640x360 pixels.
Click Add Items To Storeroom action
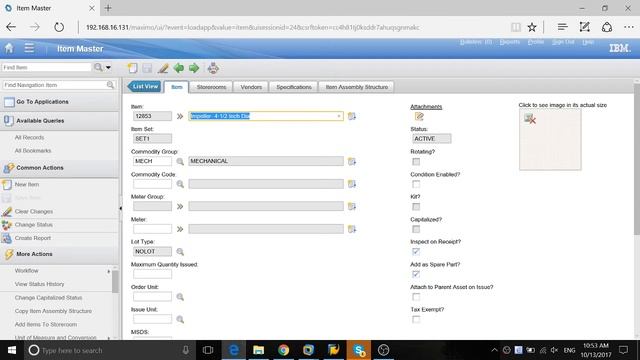click(46, 324)
